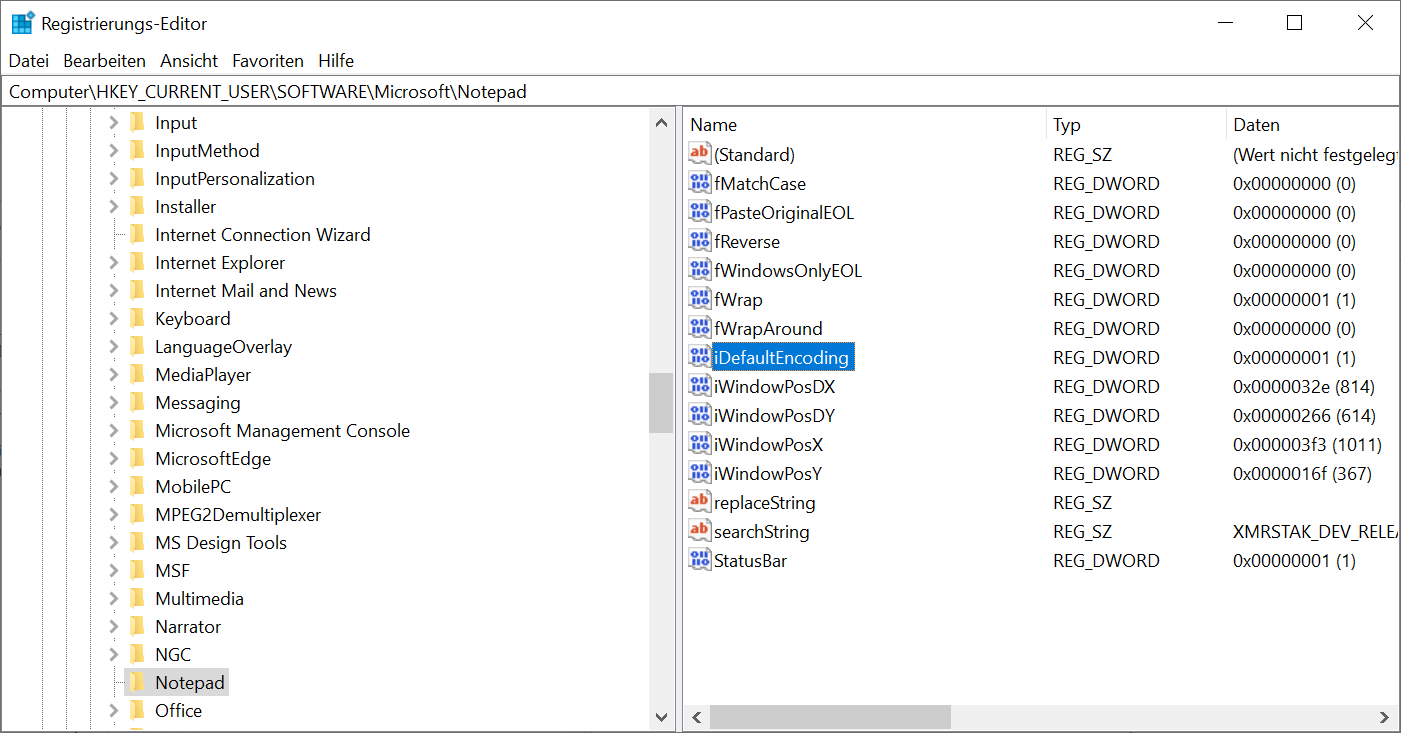1401x733 pixels.
Task: Click the data value 0x0000032e (814)
Action: [x=1304, y=386]
